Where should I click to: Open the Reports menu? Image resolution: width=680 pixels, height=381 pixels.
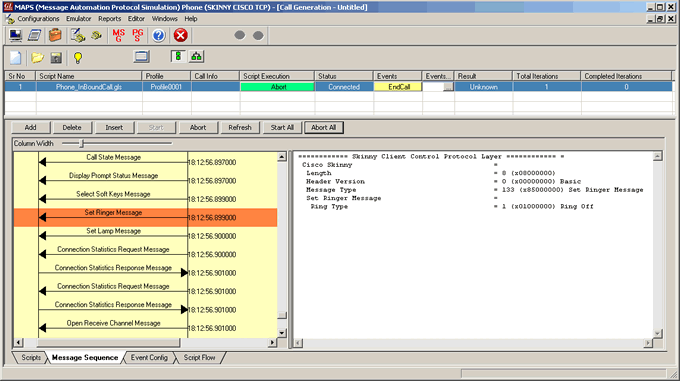pyautogui.click(x=109, y=19)
